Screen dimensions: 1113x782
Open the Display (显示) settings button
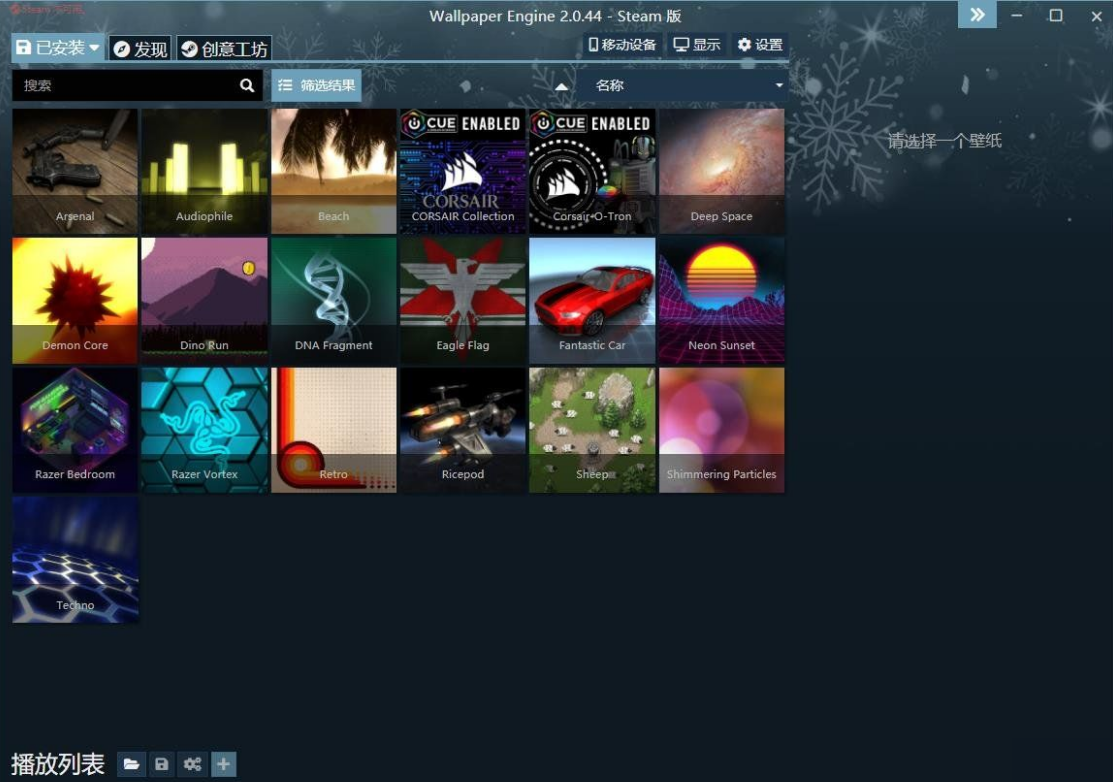click(x=697, y=45)
